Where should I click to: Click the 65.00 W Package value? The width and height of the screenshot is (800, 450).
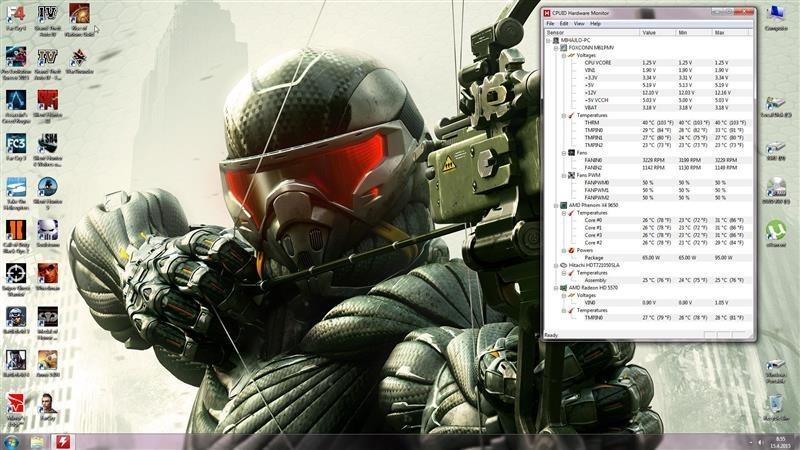click(x=651, y=258)
